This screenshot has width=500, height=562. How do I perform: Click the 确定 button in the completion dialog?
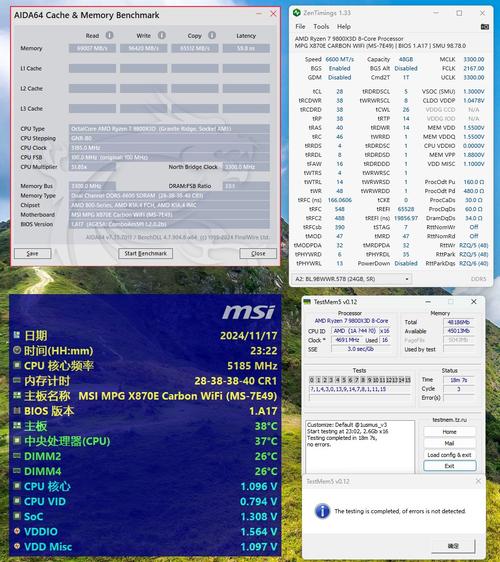pyautogui.click(x=453, y=546)
